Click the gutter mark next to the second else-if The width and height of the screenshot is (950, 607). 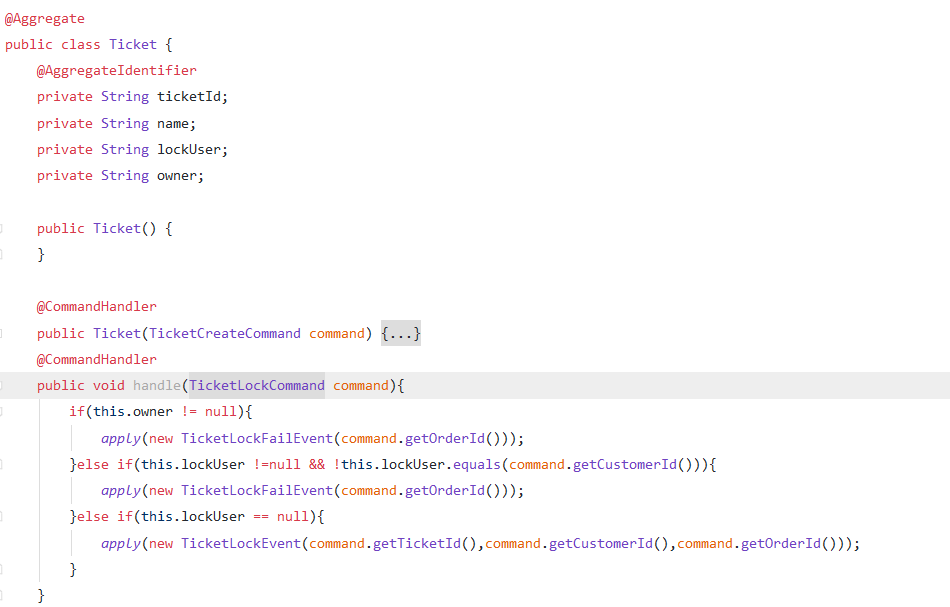(x=5, y=516)
